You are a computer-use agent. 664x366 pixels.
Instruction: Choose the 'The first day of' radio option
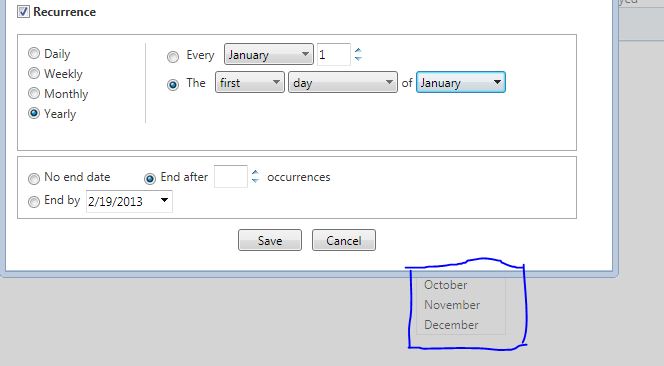click(173, 85)
